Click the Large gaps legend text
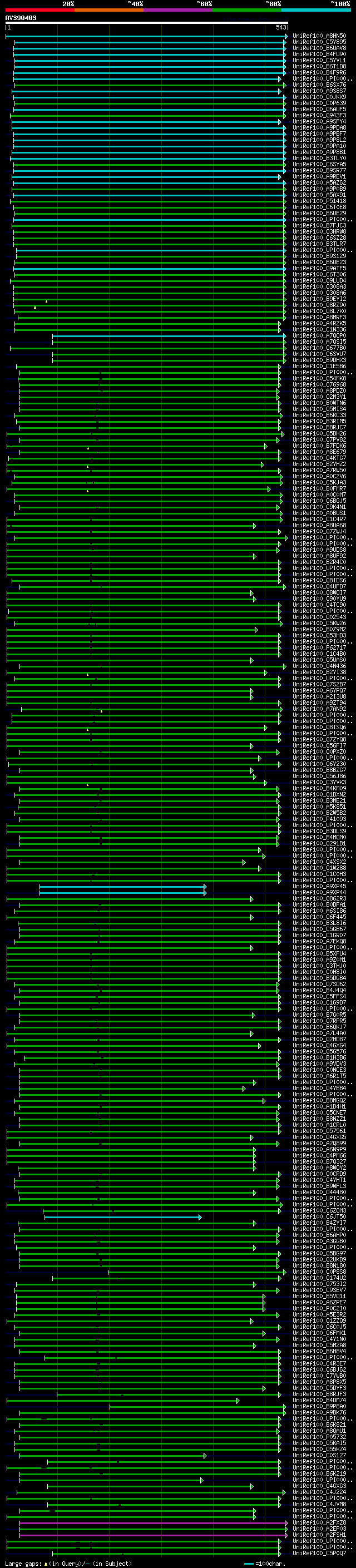Image resolution: width=356 pixels, height=1568 pixels. tap(23, 1564)
